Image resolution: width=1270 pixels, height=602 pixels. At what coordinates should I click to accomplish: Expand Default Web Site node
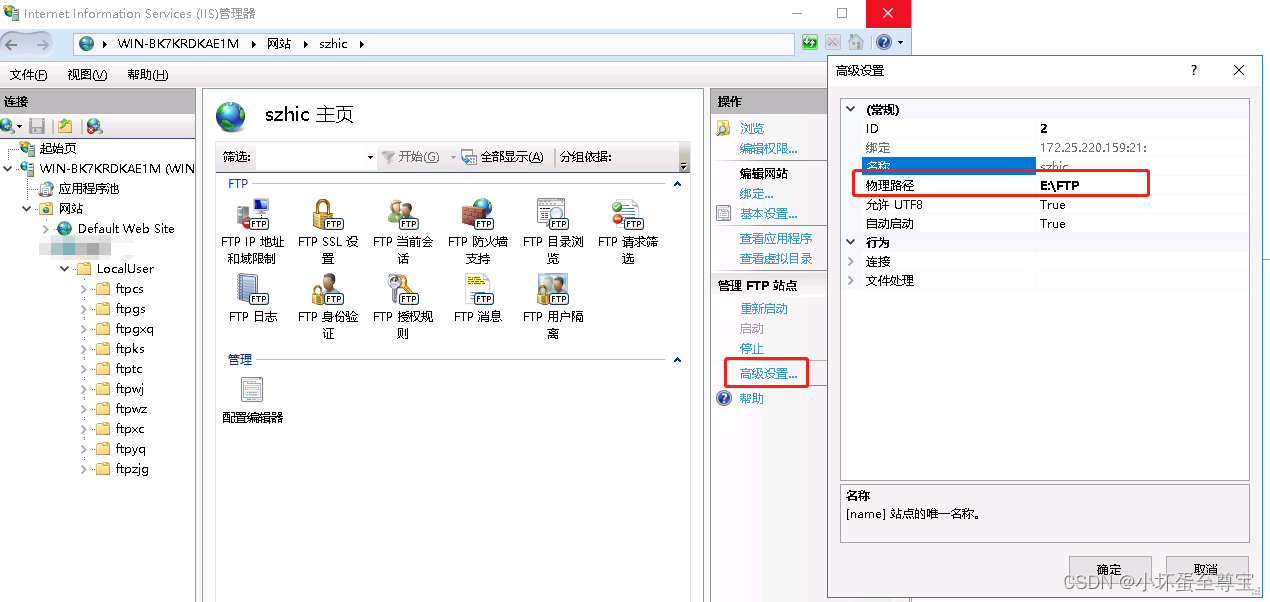(x=45, y=228)
